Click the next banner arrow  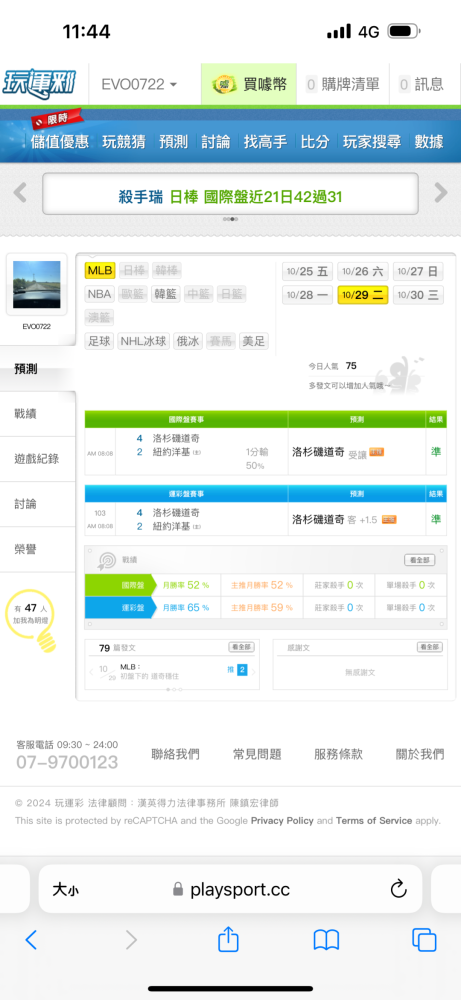pyautogui.click(x=441, y=193)
